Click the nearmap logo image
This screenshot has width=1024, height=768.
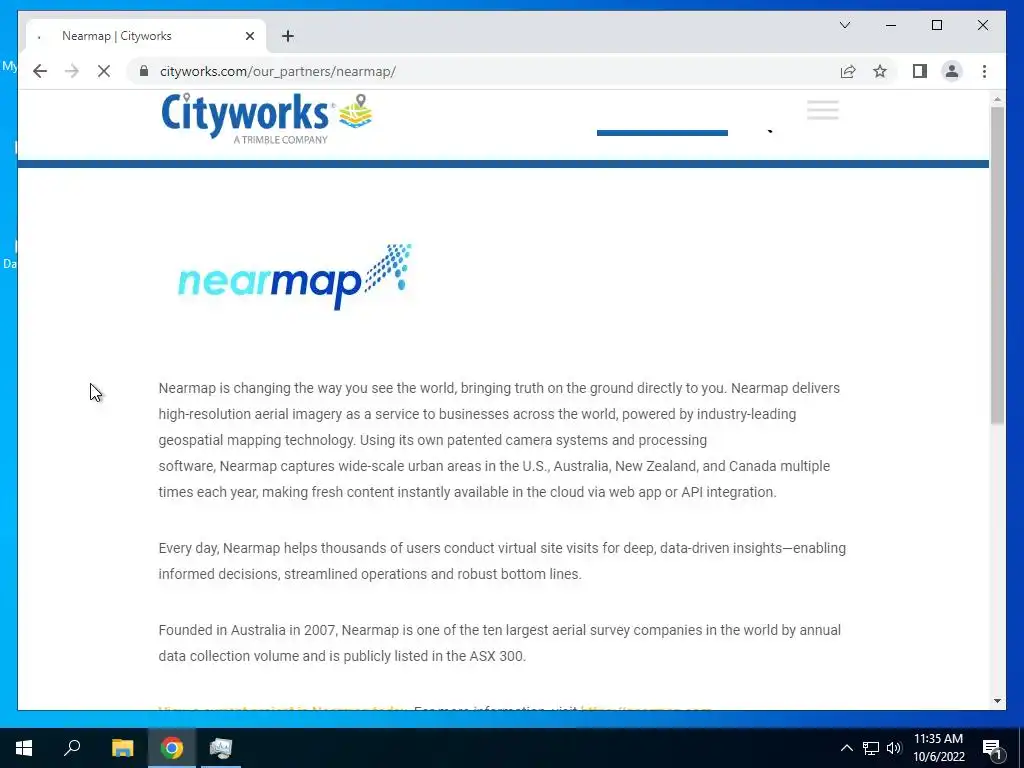click(x=295, y=277)
